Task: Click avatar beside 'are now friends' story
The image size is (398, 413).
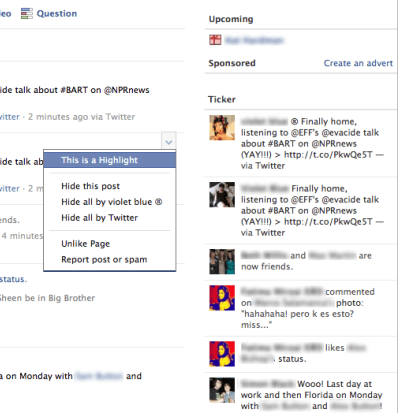Action: point(222,262)
